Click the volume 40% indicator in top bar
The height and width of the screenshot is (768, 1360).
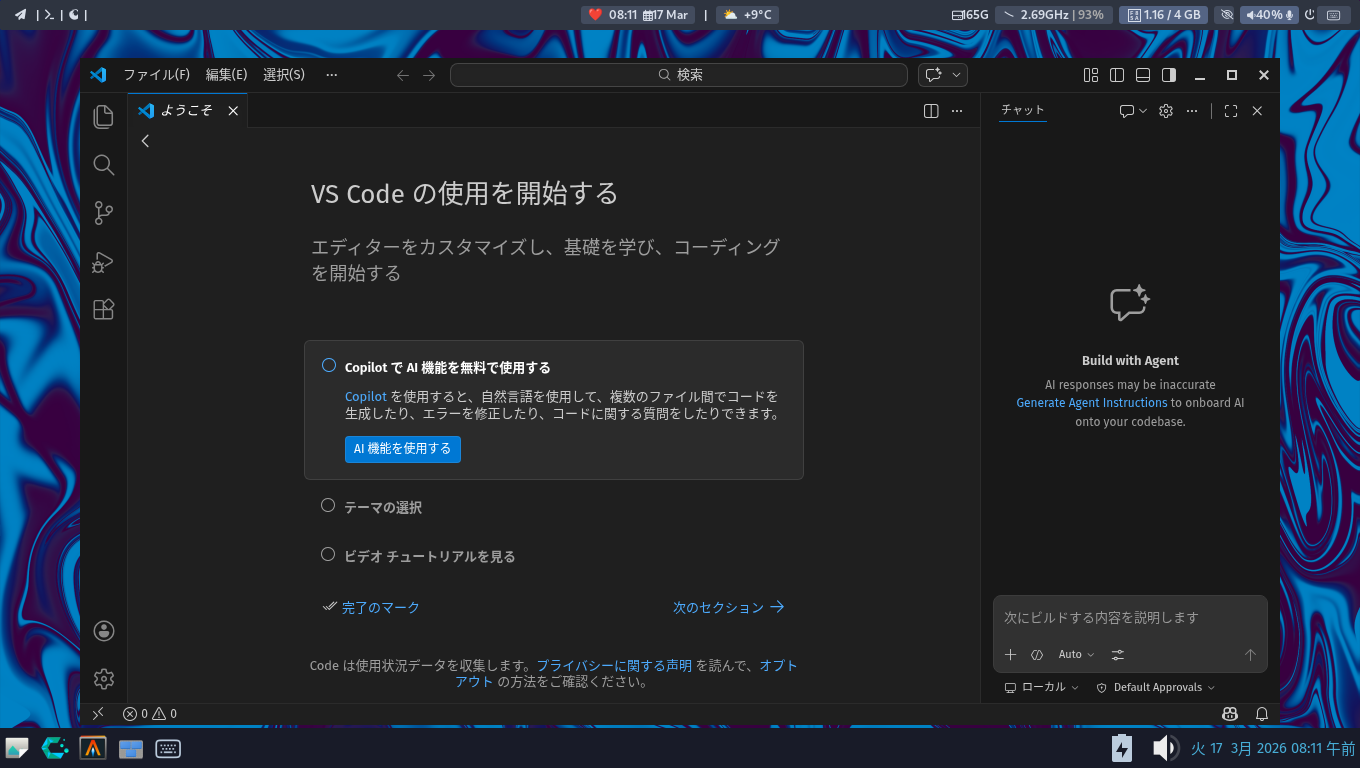(x=1269, y=15)
